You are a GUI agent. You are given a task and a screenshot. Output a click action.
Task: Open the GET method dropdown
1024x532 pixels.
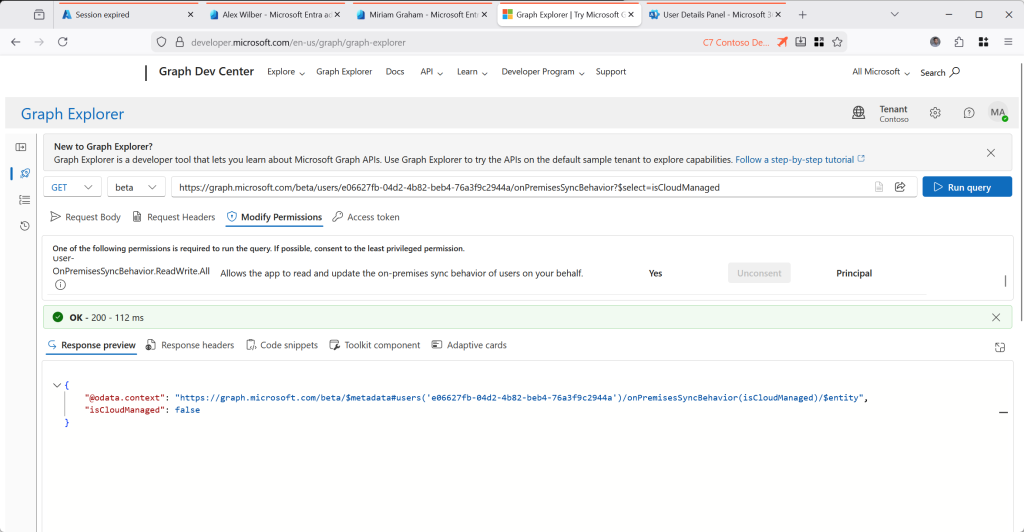pyautogui.click(x=73, y=187)
